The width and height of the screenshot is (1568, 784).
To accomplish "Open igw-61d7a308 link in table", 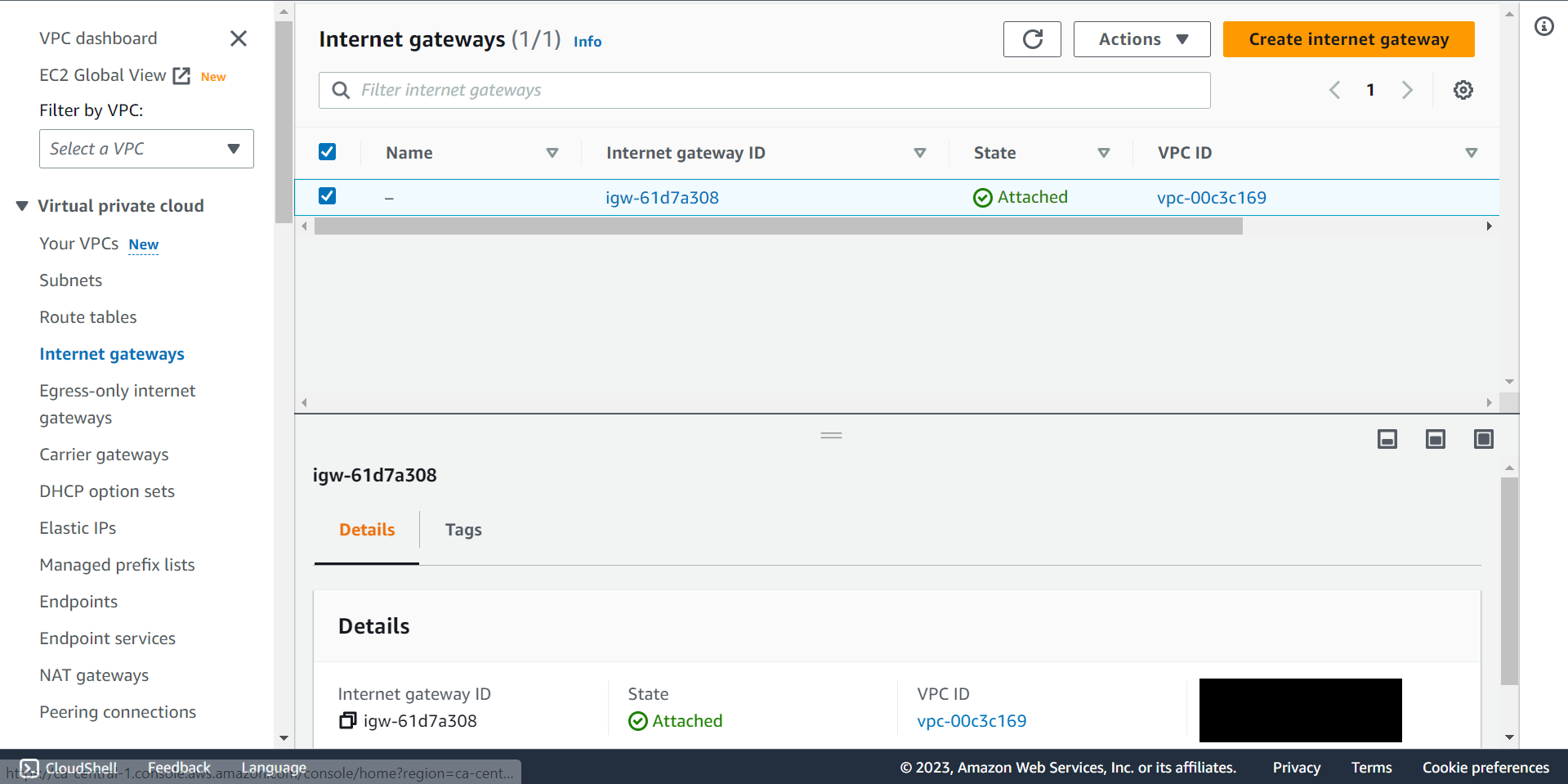I will pyautogui.click(x=662, y=198).
